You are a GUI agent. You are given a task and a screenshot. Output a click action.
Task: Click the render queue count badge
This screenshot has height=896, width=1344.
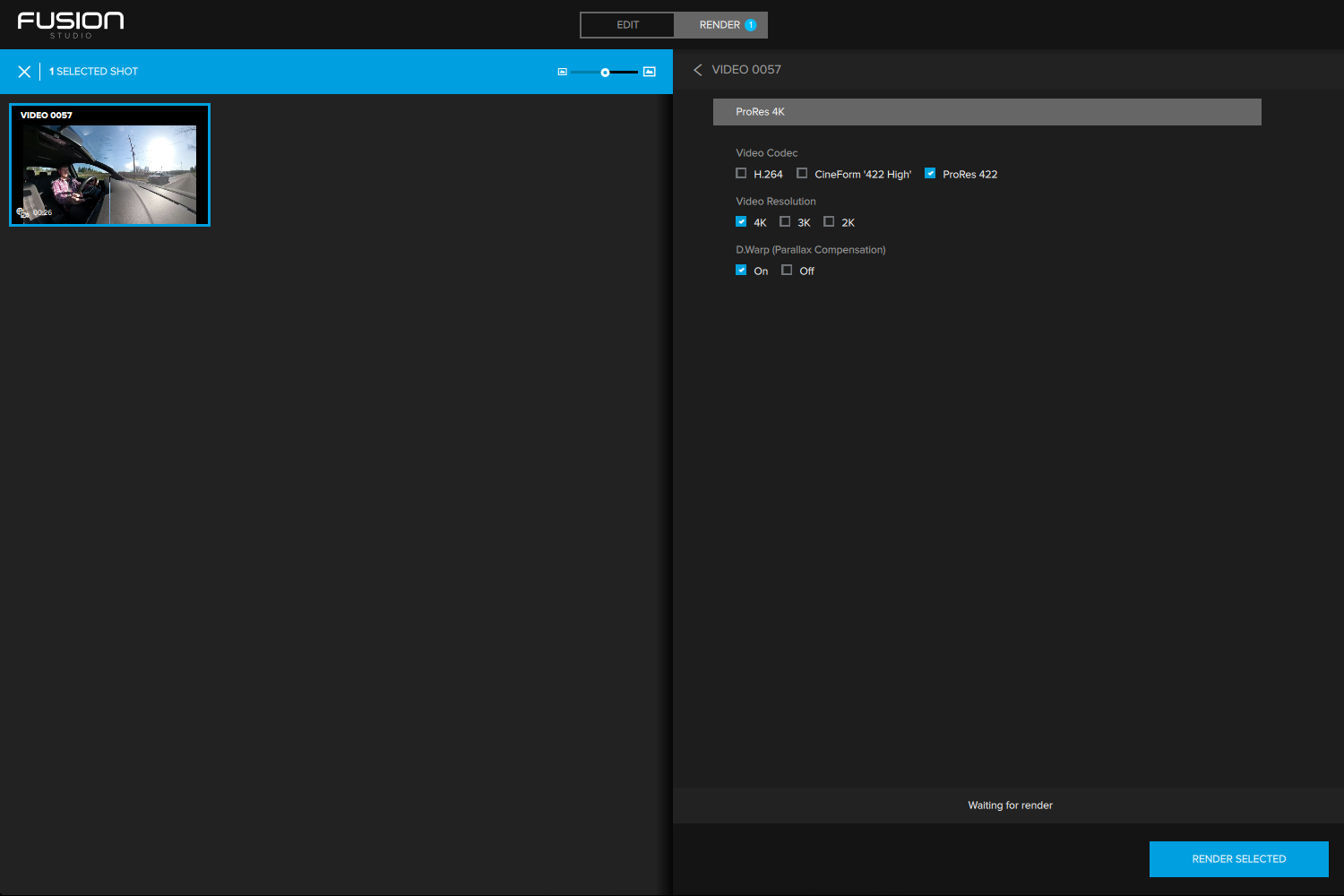[751, 25]
